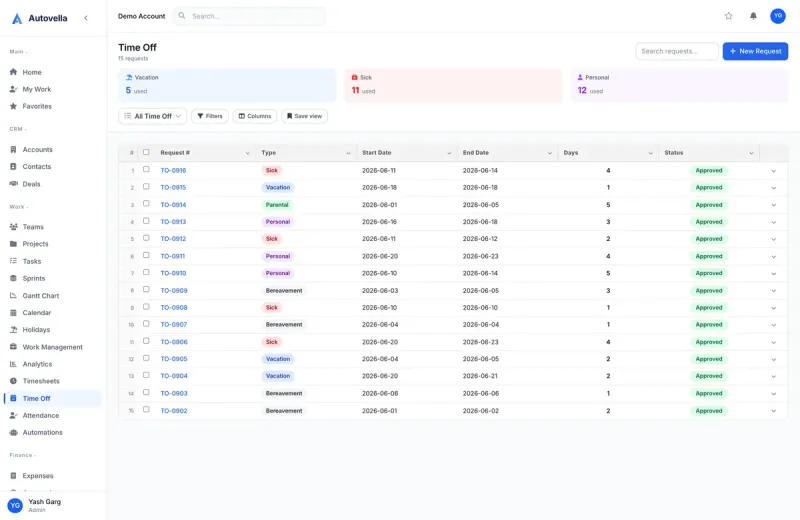Click the Automations sidebar icon
This screenshot has width=800, height=520.
(x=13, y=432)
